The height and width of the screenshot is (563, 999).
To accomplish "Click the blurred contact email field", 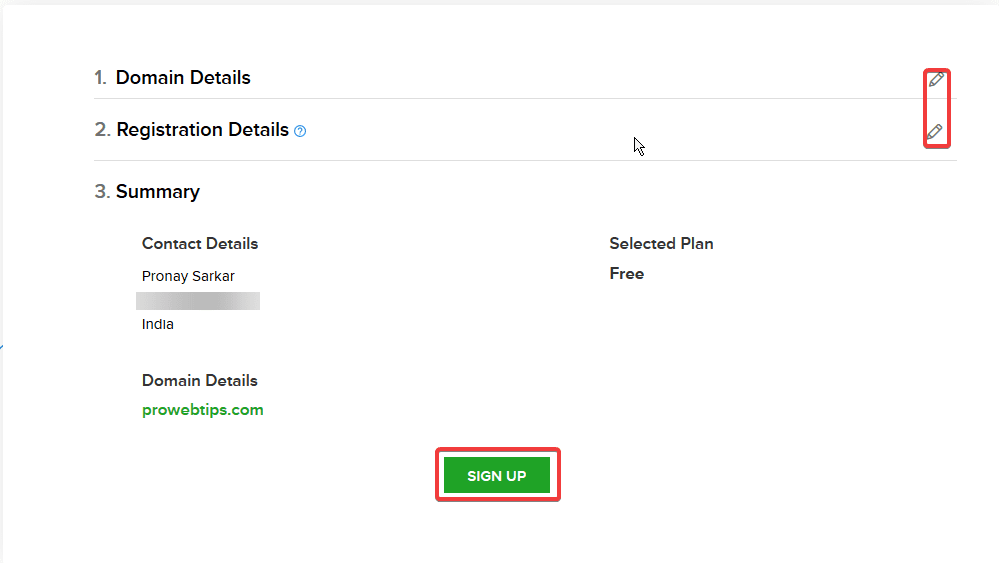I will pos(198,301).
